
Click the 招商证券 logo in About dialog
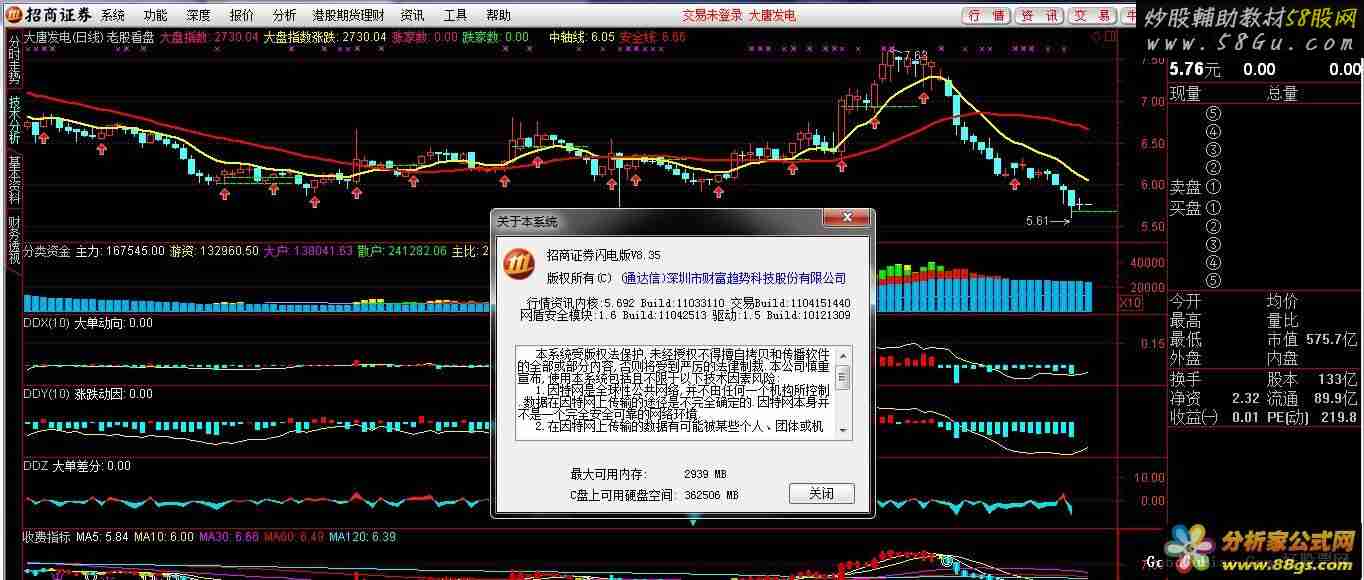pyautogui.click(x=517, y=262)
